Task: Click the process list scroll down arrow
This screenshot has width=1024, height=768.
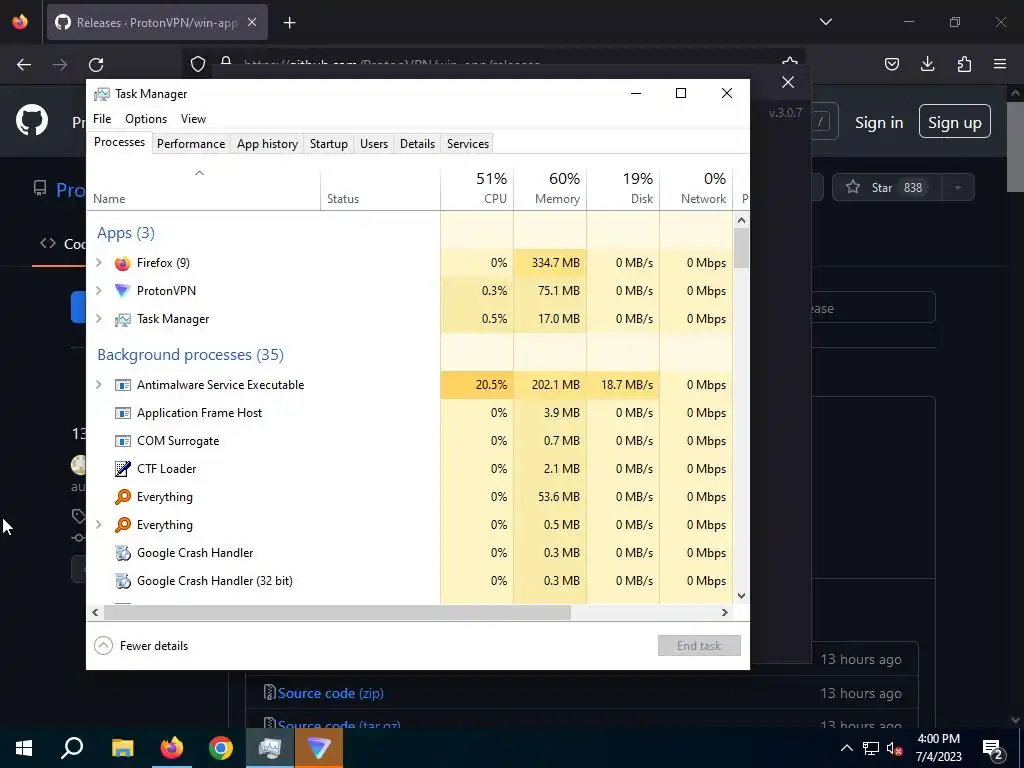Action: click(x=741, y=596)
